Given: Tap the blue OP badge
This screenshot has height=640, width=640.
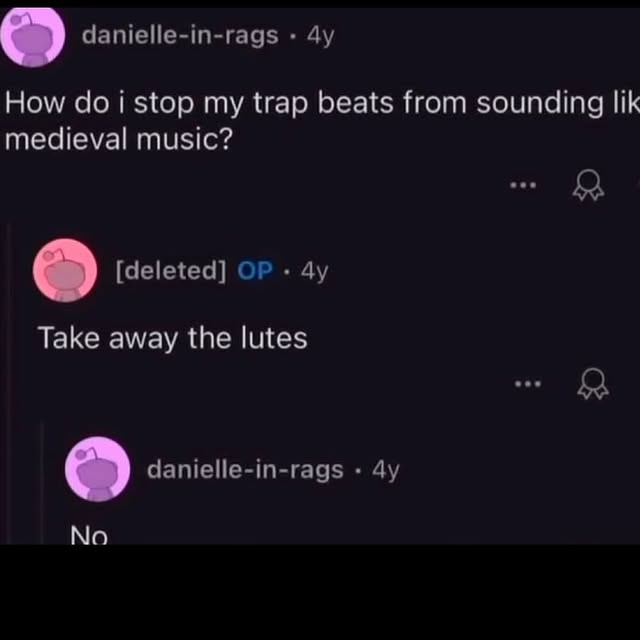Looking at the screenshot, I should pyautogui.click(x=255, y=270).
